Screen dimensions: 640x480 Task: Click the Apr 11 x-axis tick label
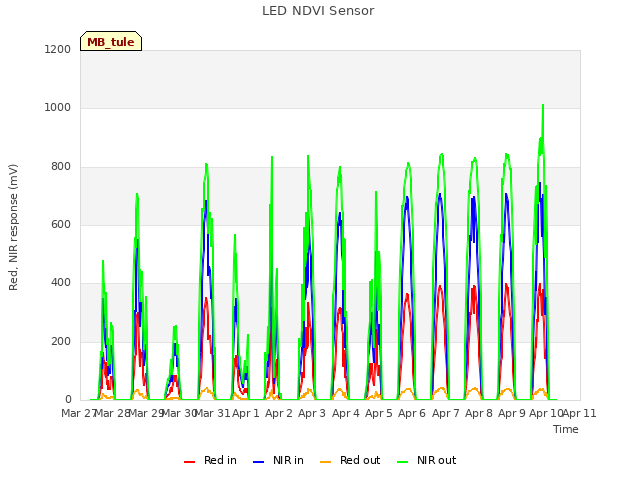pos(580,413)
